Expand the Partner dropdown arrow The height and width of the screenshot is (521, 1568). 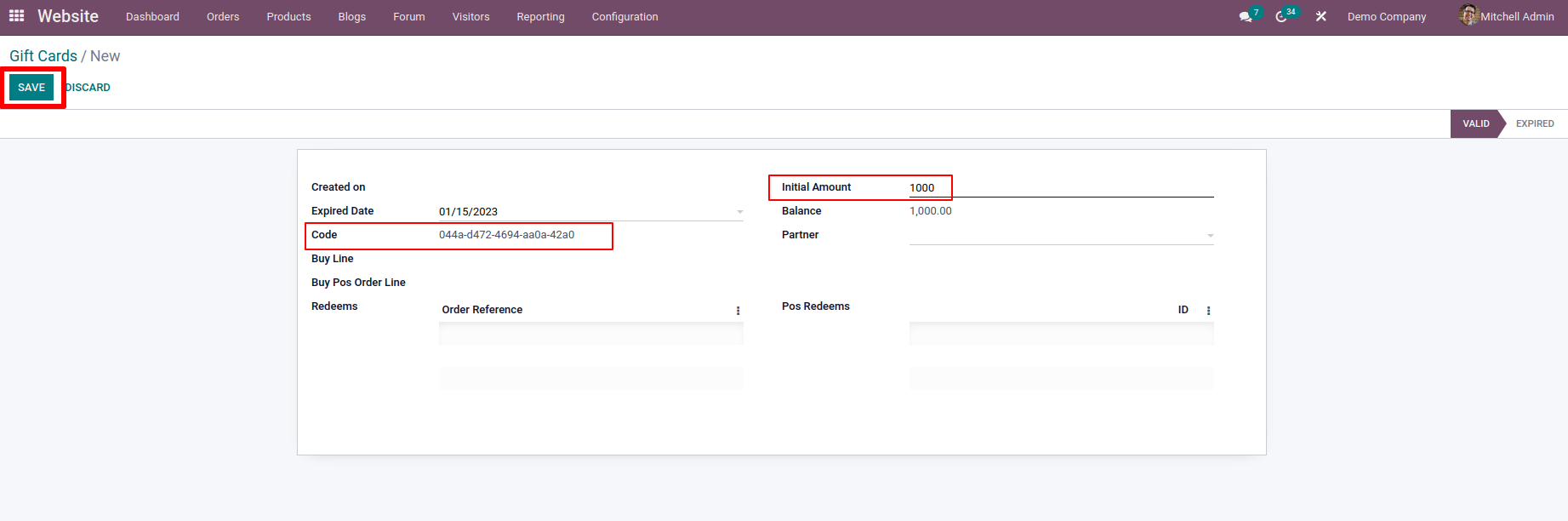pyautogui.click(x=1210, y=236)
